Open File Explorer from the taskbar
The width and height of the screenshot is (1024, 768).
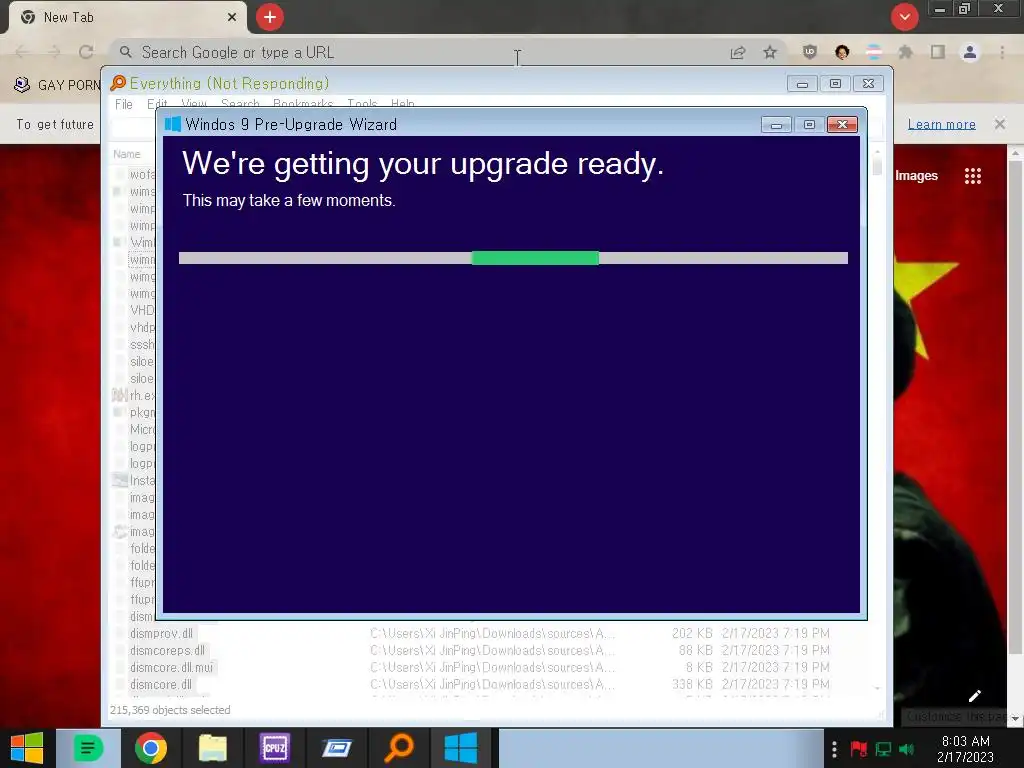(213, 748)
